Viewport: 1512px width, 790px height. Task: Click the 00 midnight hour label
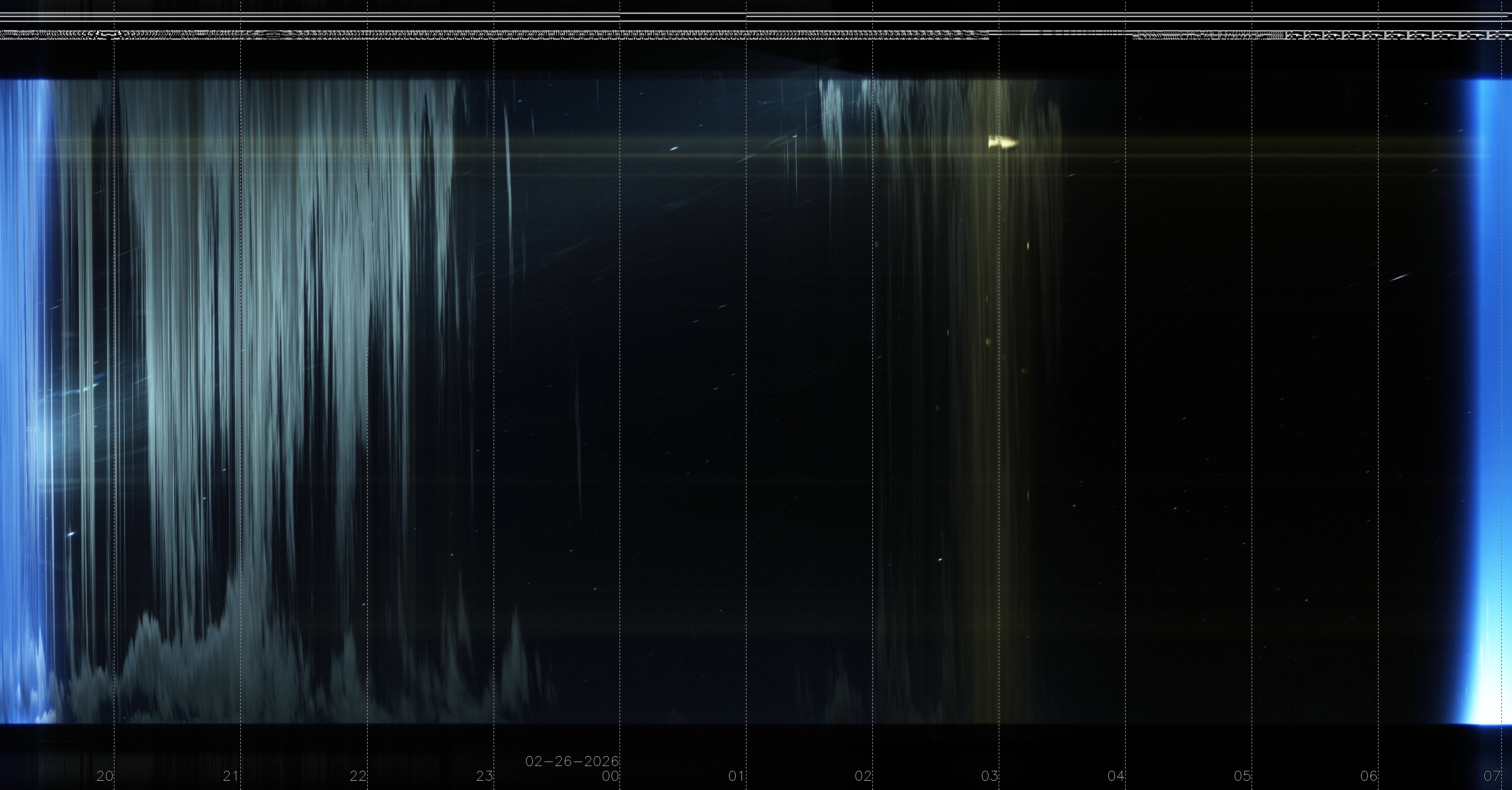pos(610,777)
